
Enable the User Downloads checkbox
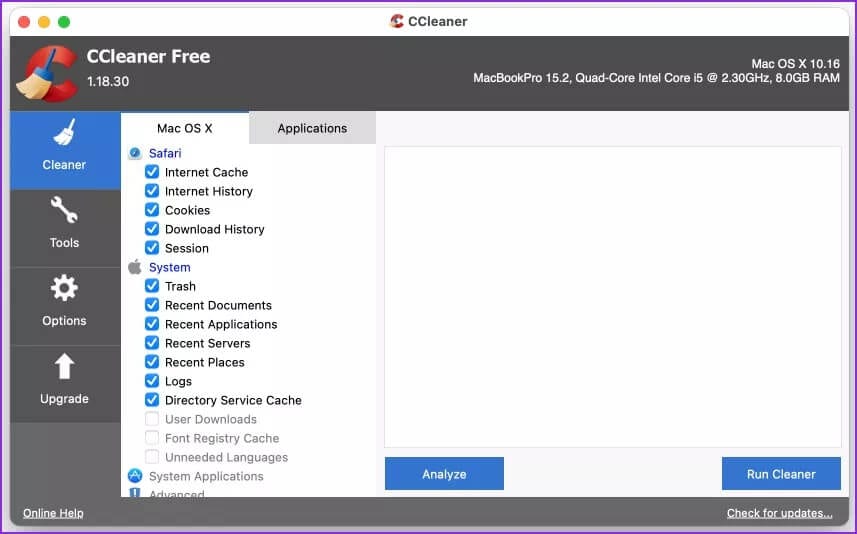click(x=152, y=419)
